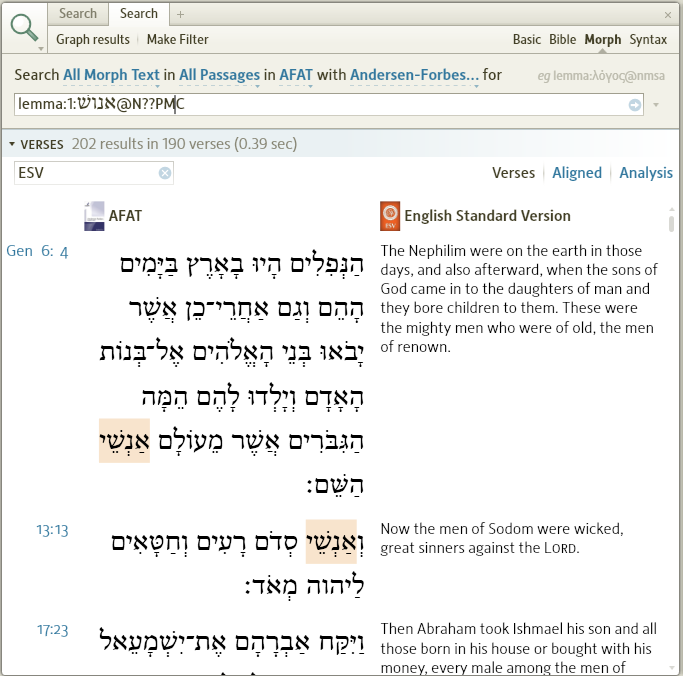Open the 13:13 verse reference
683x676 pixels.
click(x=52, y=531)
